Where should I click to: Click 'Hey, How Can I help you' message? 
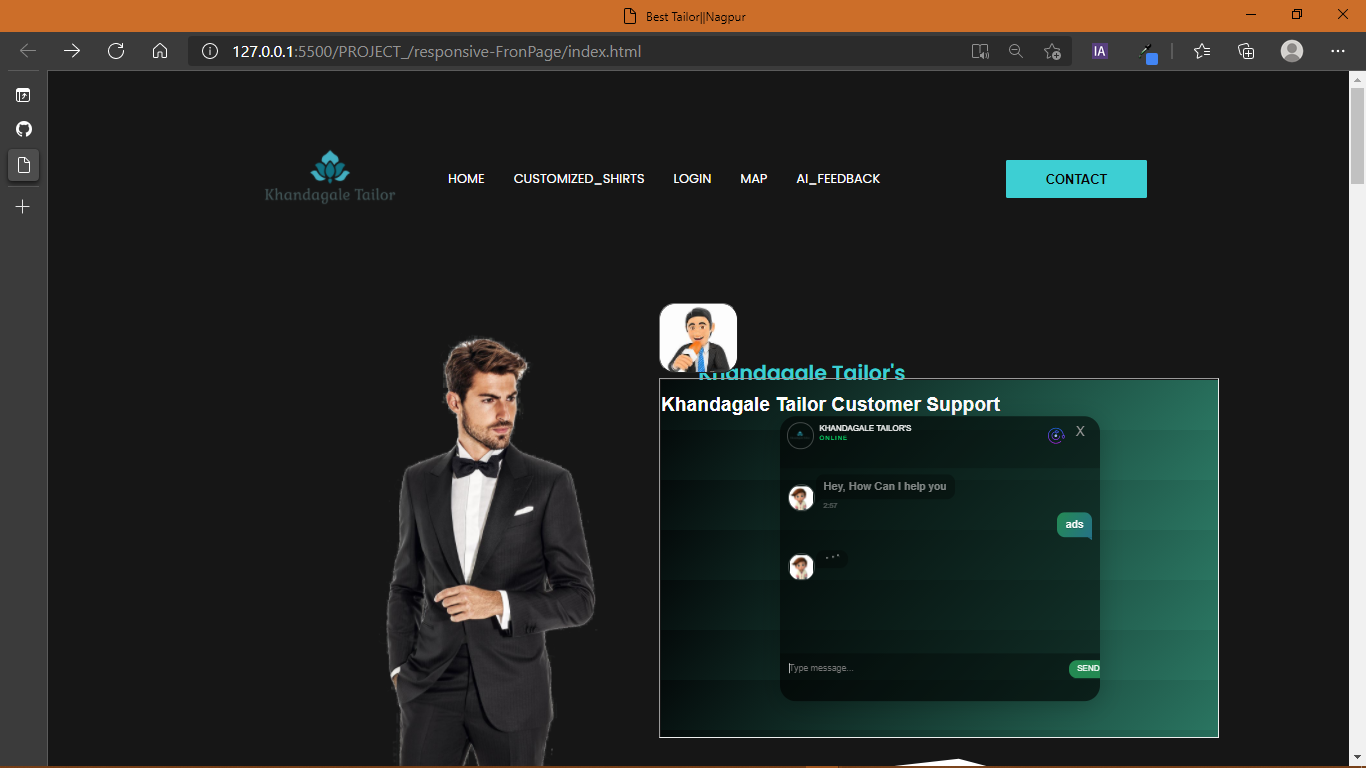pyautogui.click(x=885, y=487)
